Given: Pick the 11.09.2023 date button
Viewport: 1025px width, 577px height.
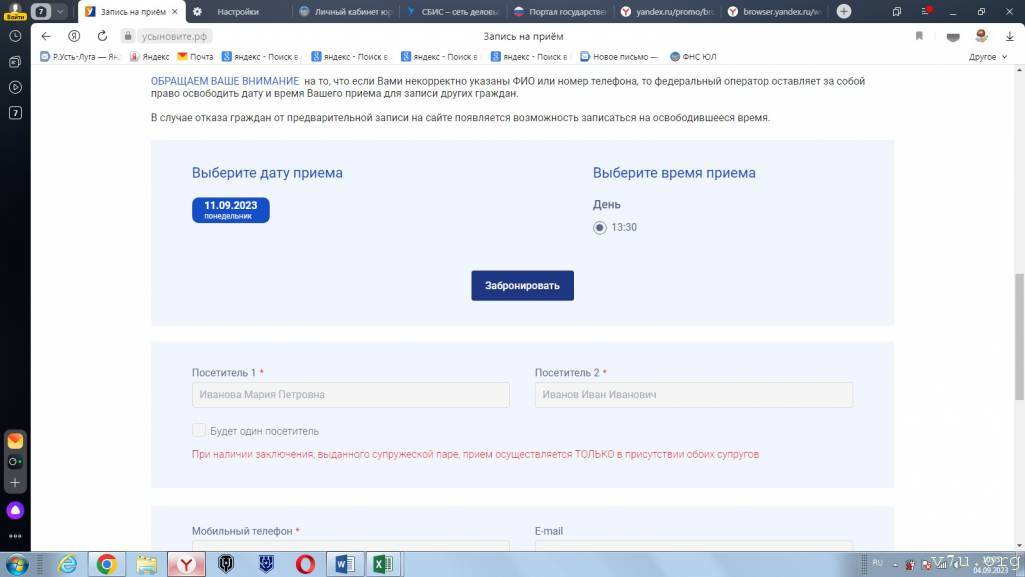Looking at the screenshot, I should [x=230, y=210].
